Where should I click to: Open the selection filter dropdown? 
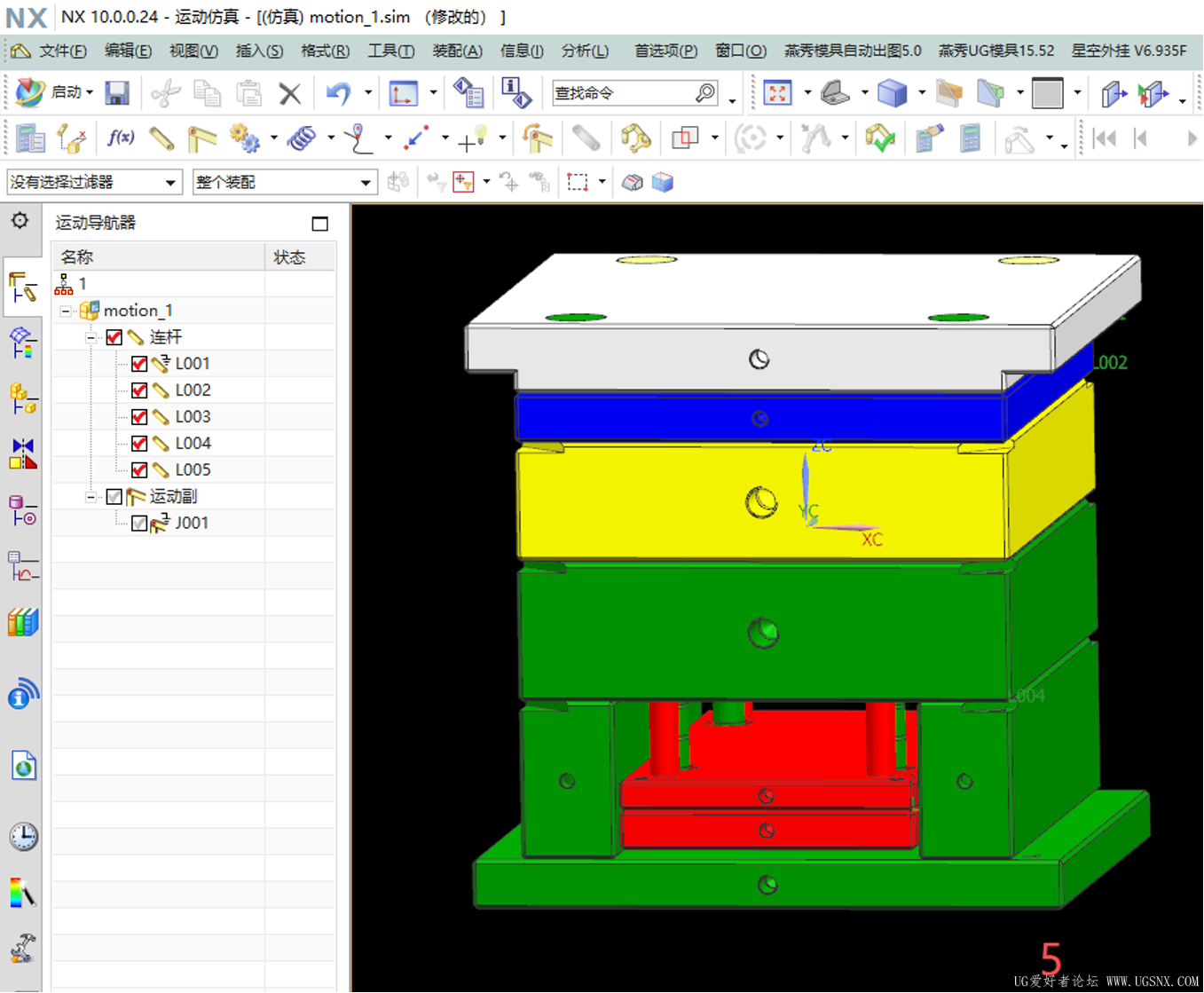point(94,182)
